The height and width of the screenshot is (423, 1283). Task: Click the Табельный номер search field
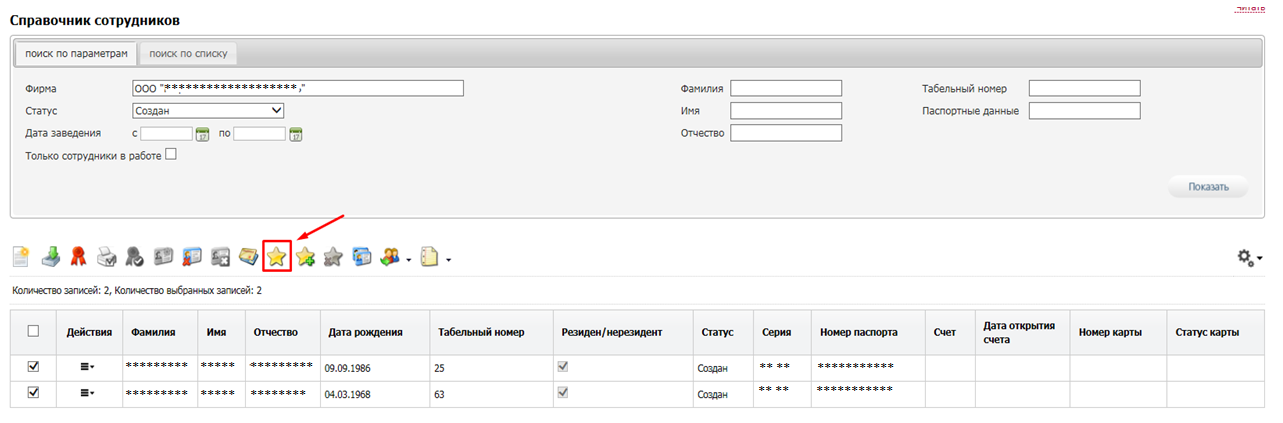click(1085, 88)
